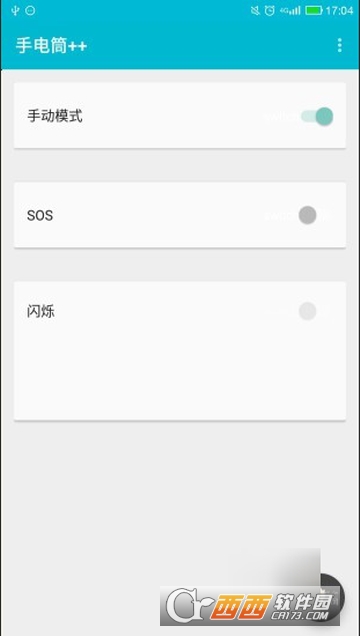
Task: Open the three-dot overflow menu
Action: (x=339, y=45)
